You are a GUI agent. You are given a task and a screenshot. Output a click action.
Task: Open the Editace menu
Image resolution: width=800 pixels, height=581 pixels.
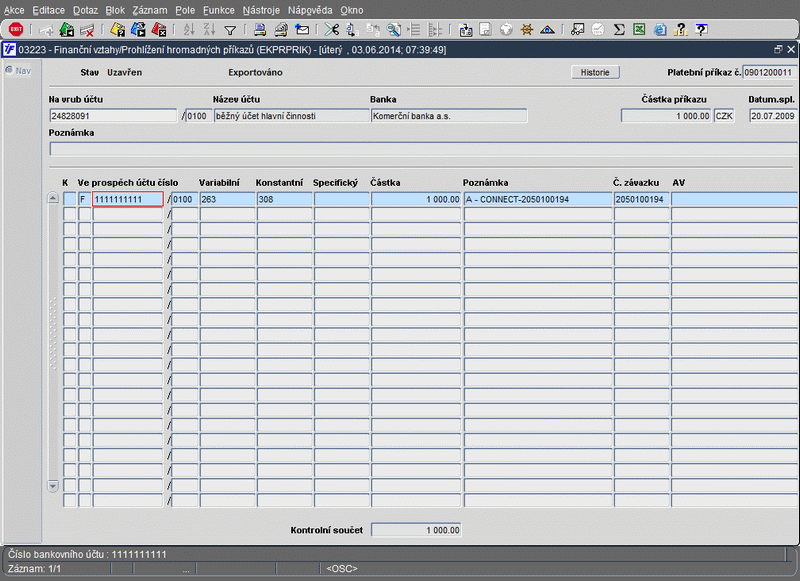coord(48,10)
